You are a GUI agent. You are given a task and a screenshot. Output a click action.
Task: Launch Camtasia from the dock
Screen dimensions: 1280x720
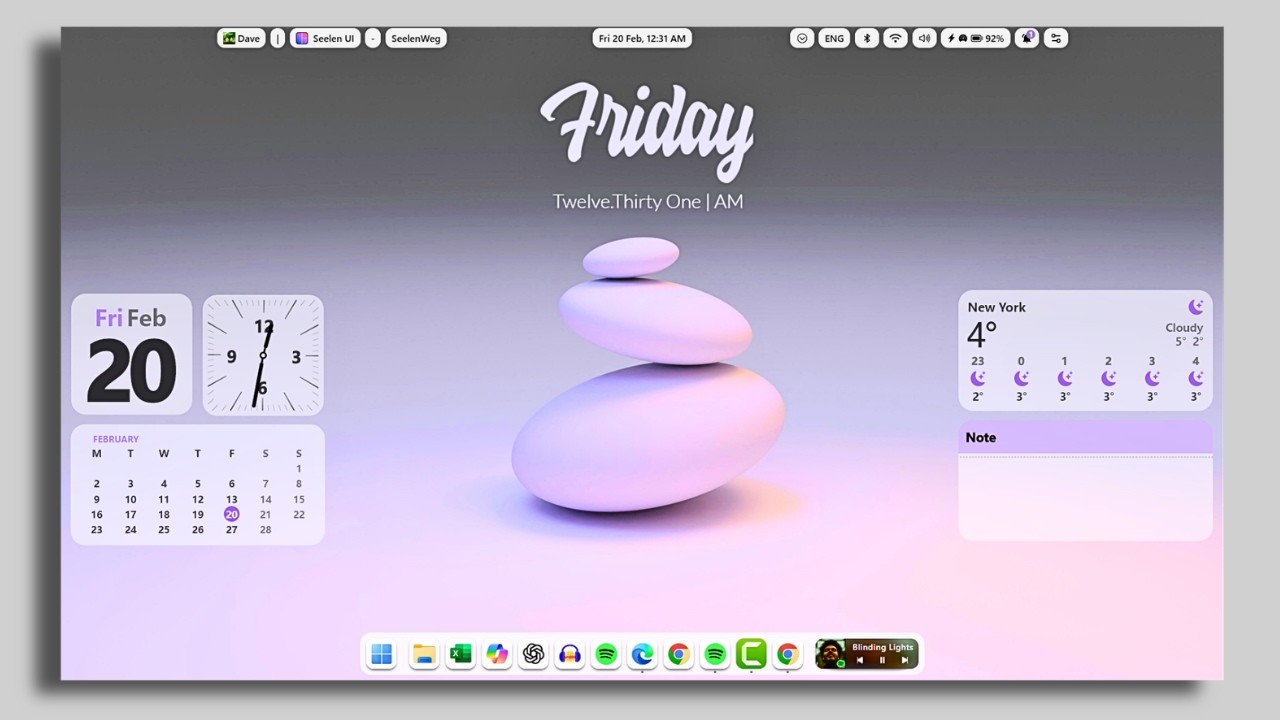click(x=751, y=654)
